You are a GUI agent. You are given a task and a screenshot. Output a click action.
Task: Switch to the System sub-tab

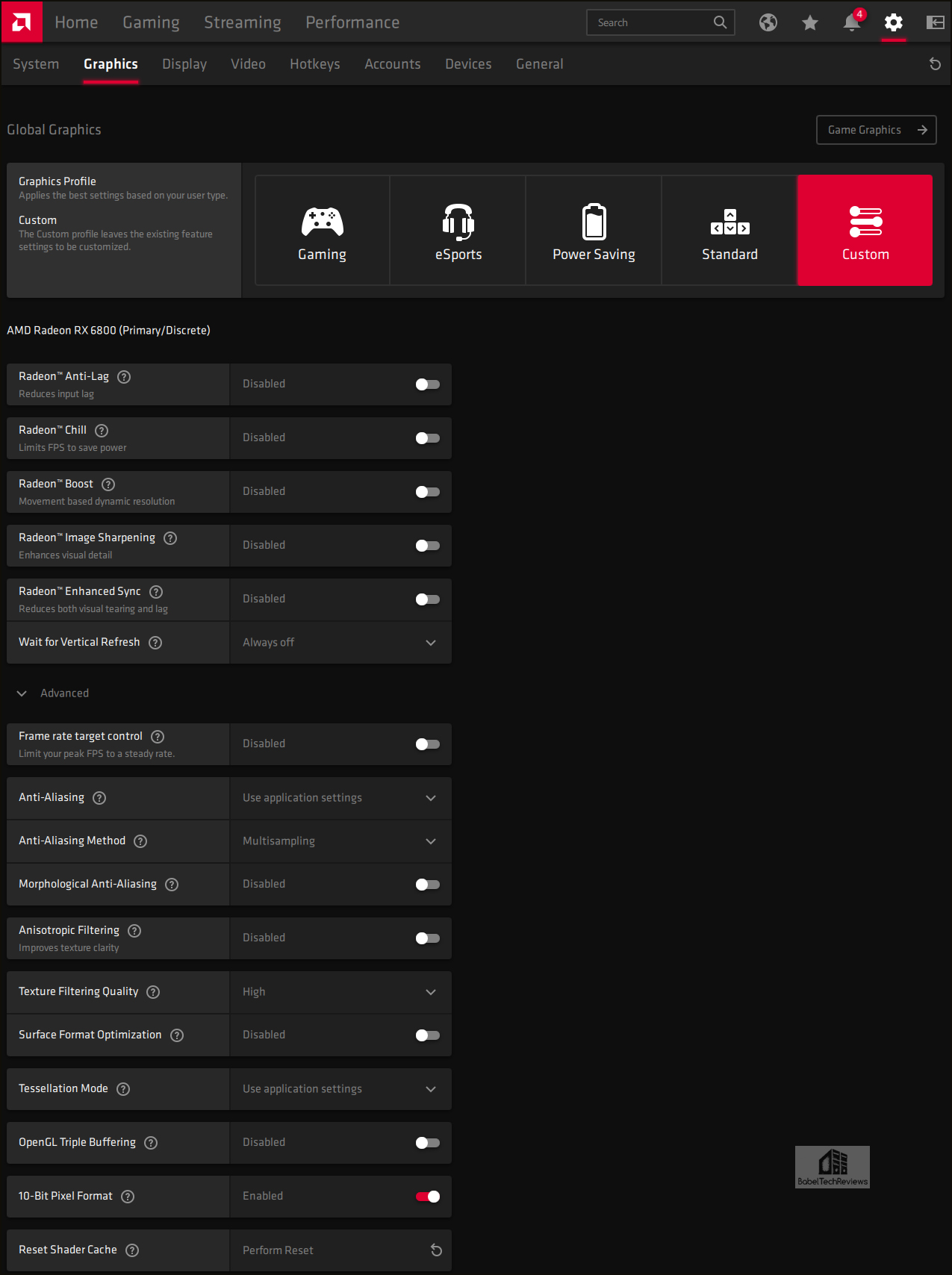pos(36,64)
